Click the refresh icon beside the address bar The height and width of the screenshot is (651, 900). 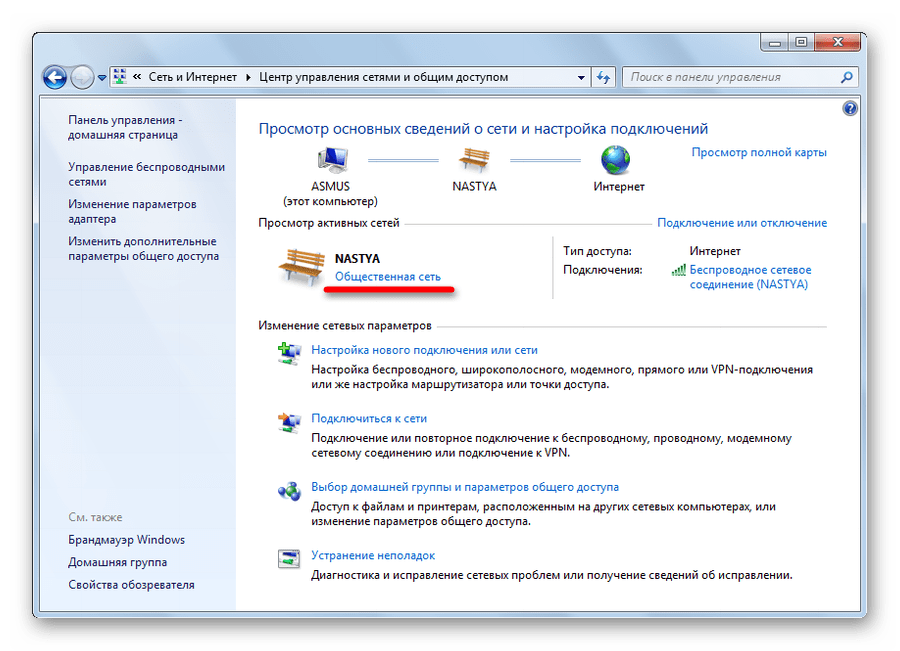coord(602,76)
